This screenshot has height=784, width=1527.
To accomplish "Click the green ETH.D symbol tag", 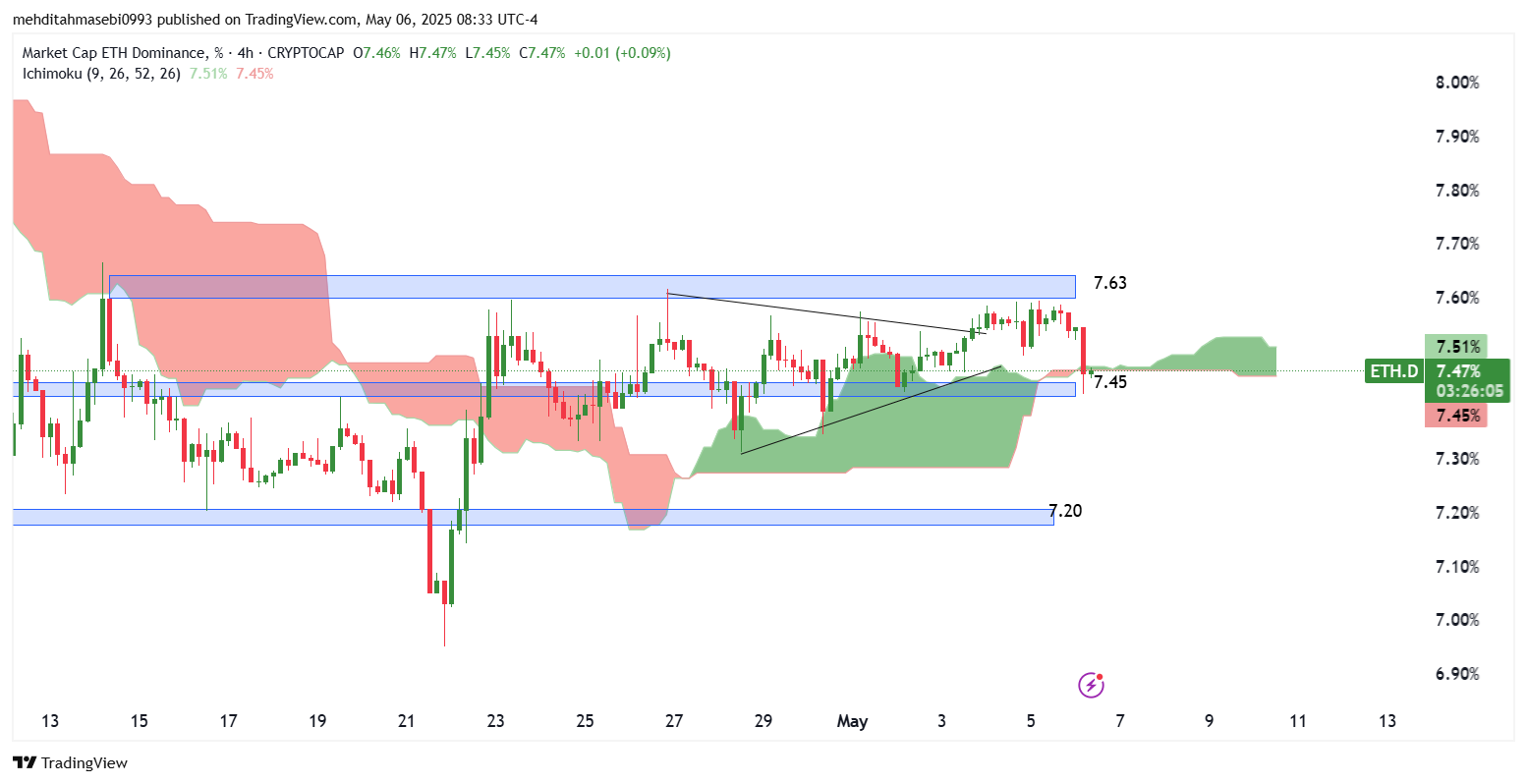I will pos(1394,371).
